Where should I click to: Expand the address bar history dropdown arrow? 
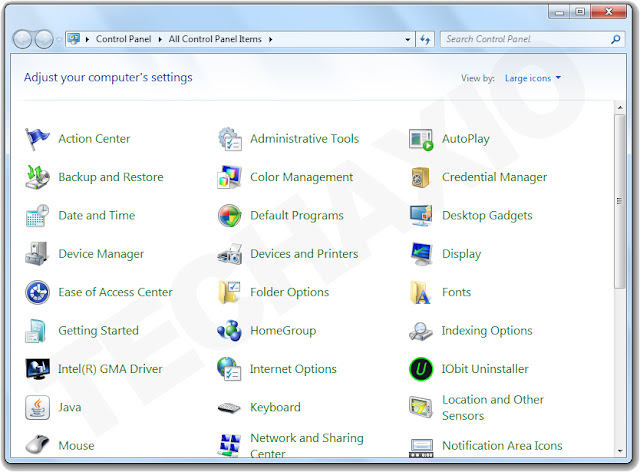point(407,40)
